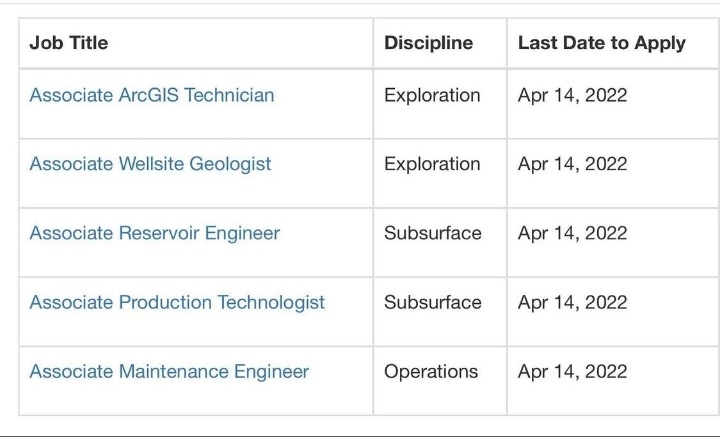The image size is (720, 437).
Task: Open the first Subsurface job posting
Action: tap(154, 233)
